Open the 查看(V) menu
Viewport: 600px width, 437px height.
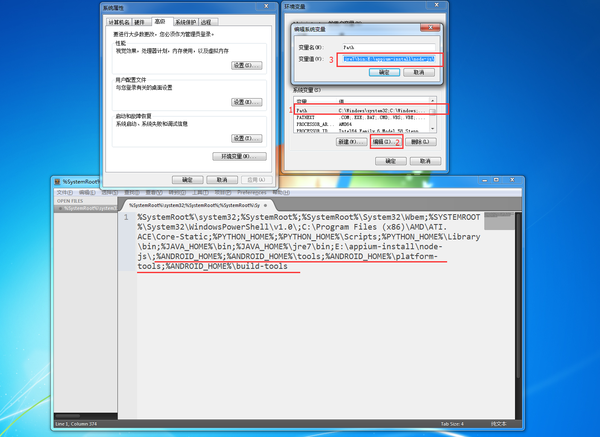(x=154, y=192)
